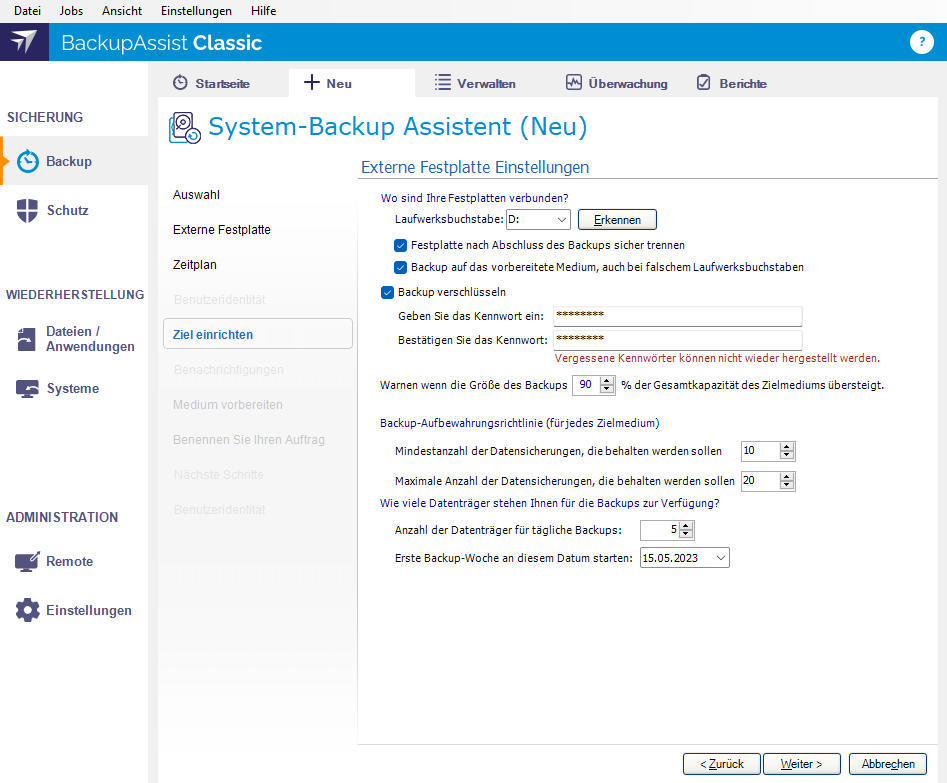
Task: Toggle backup to prepared medium checkbox
Action: 401,268
